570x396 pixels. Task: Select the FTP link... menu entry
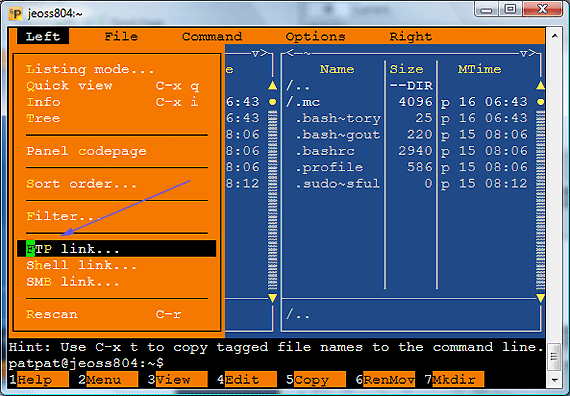[x=116, y=249]
